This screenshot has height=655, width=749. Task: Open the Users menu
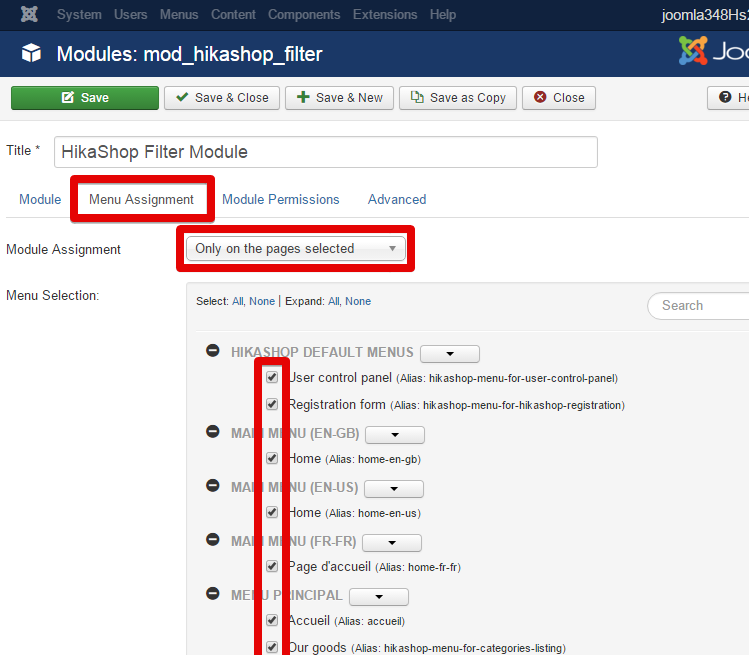point(130,14)
